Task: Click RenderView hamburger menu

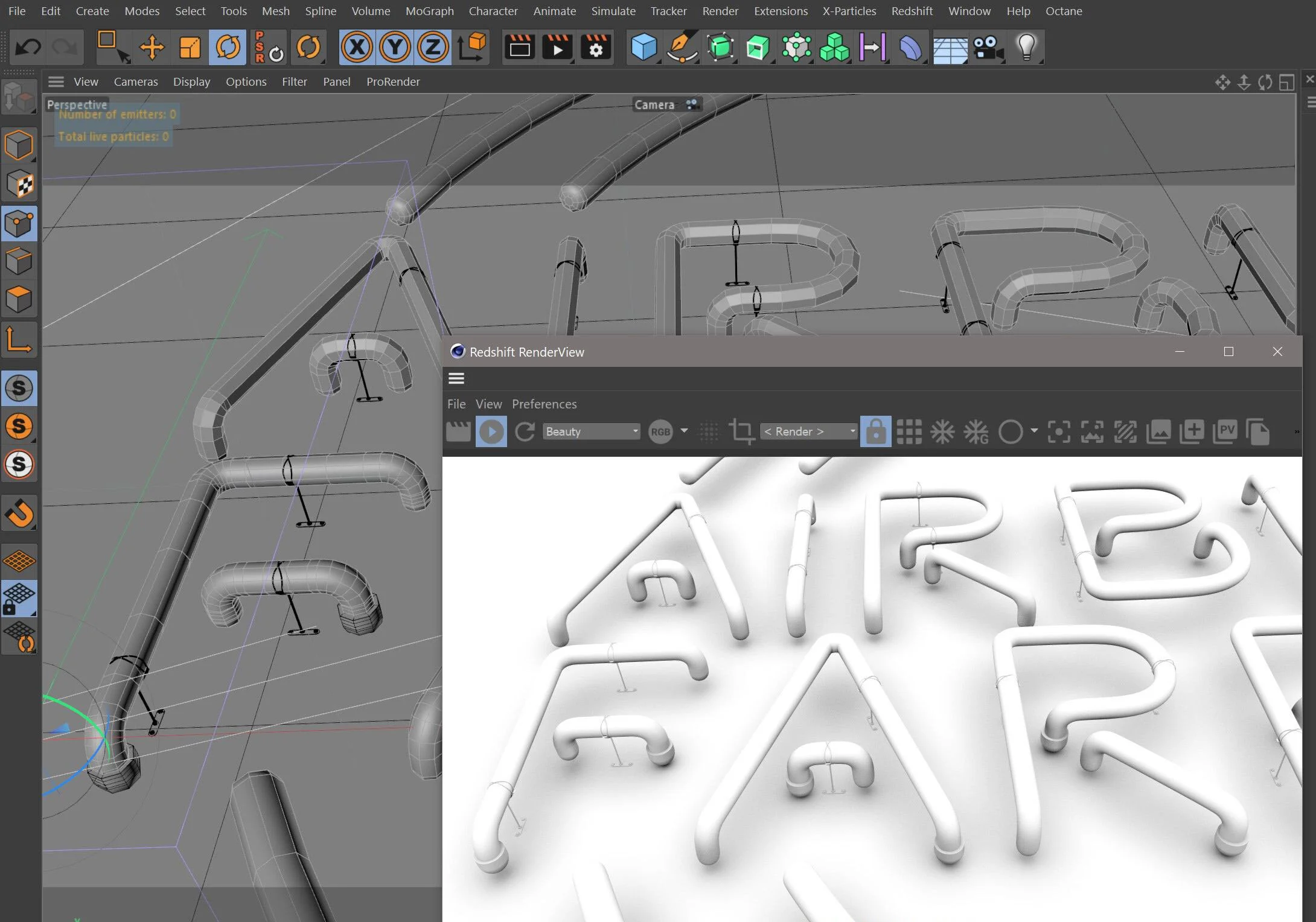Action: (456, 378)
